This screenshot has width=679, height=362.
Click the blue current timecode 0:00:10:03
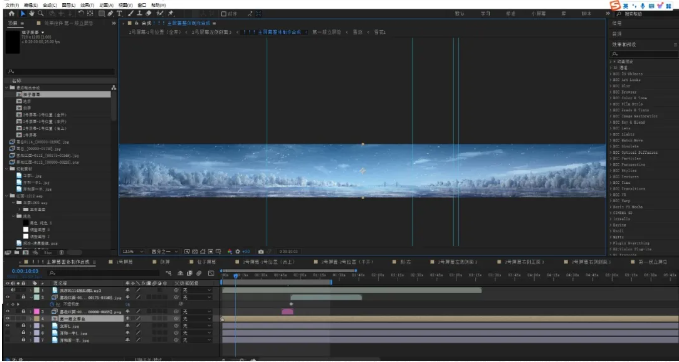[x=25, y=271]
